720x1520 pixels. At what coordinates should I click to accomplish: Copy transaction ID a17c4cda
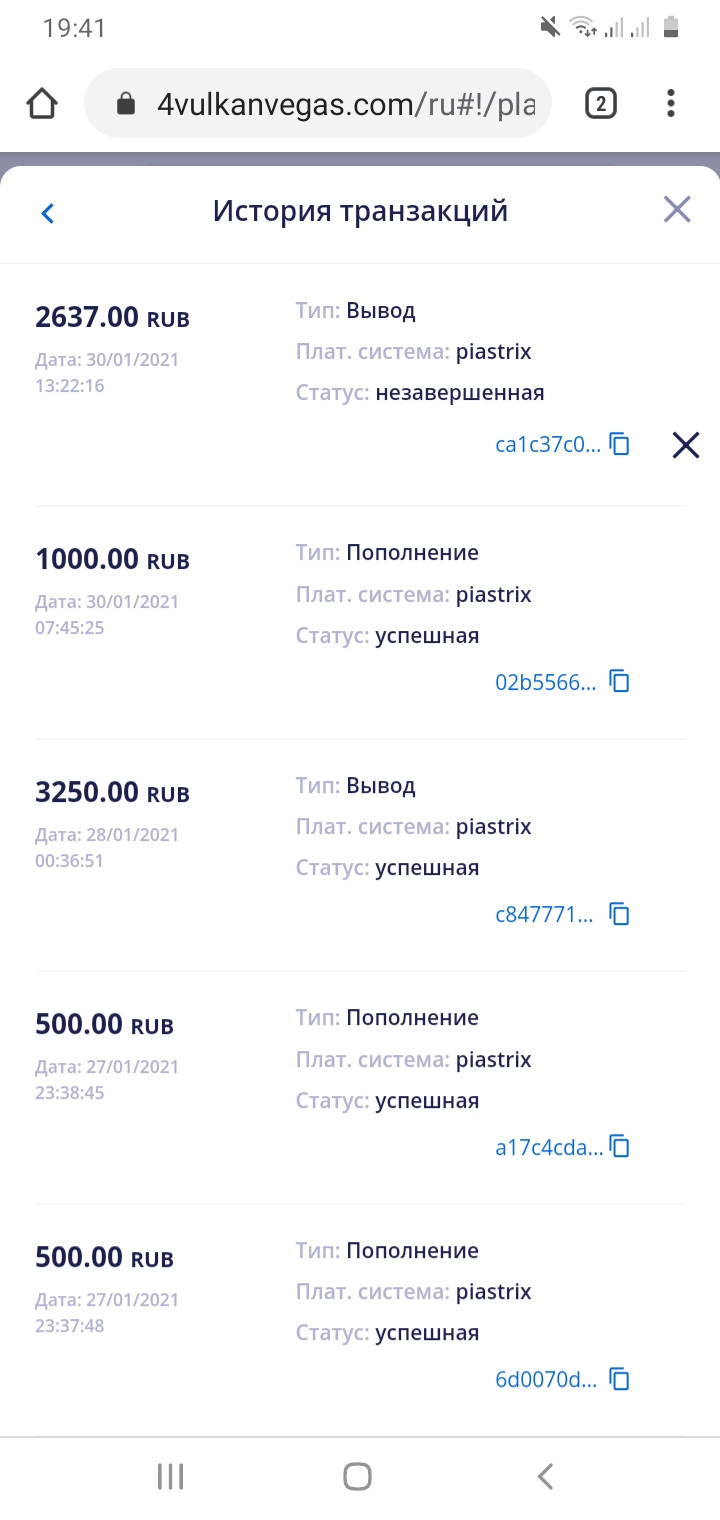tap(620, 1147)
